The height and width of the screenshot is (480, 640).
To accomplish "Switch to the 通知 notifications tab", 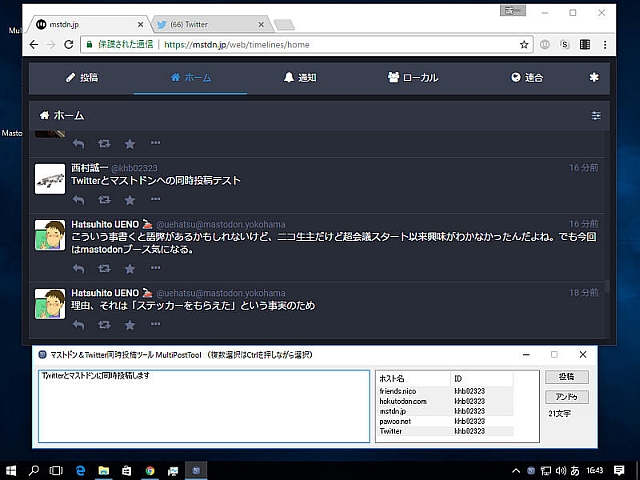I will click(x=300, y=78).
